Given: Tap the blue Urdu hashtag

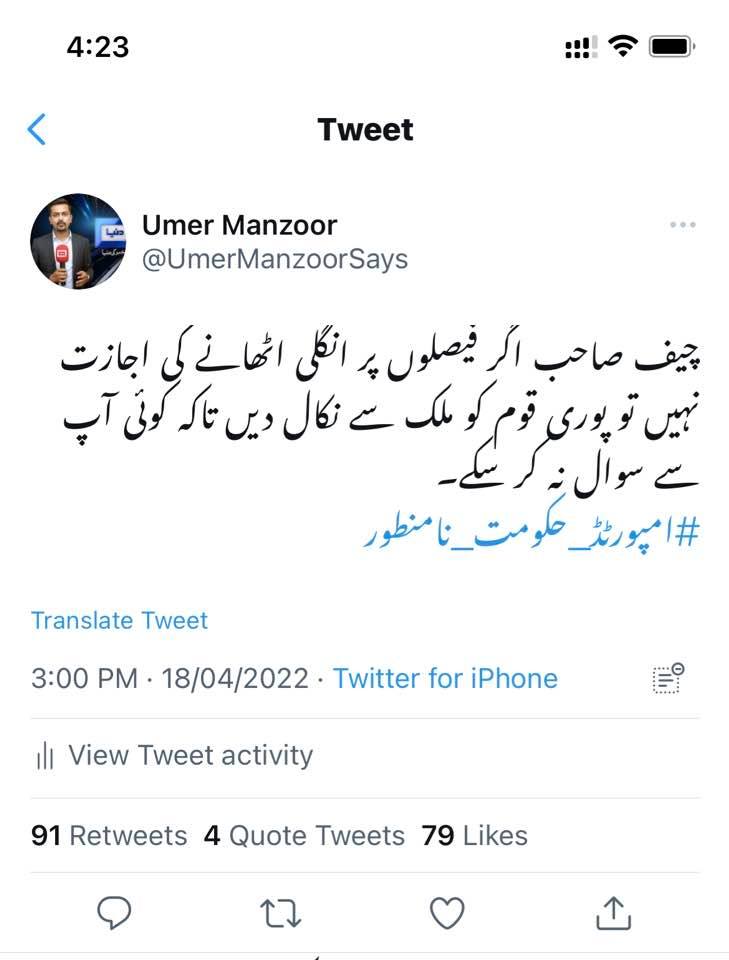Looking at the screenshot, I should [x=531, y=531].
